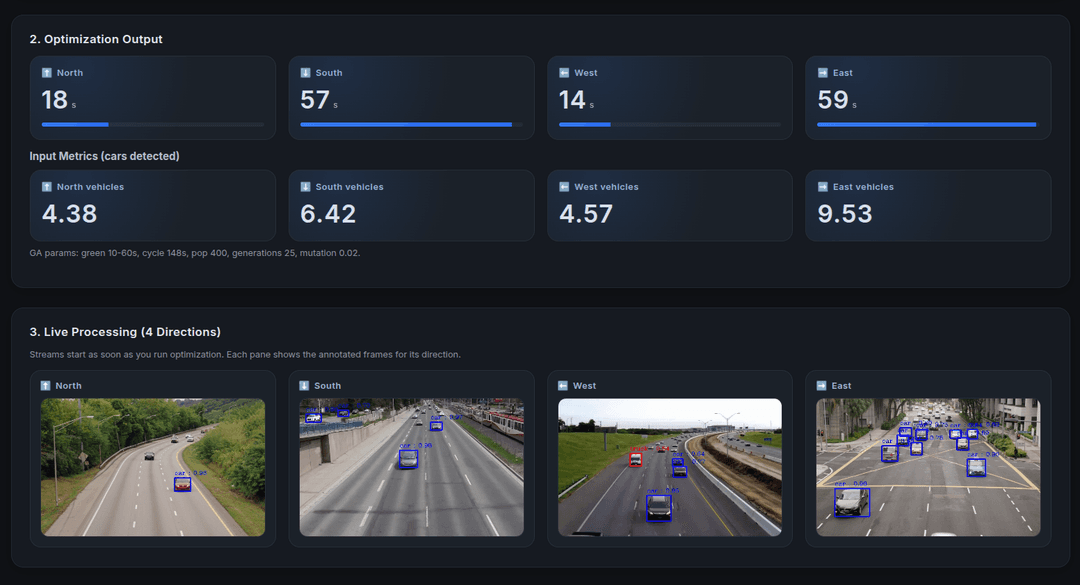Click the West left-arrow icon on timer card
The width and height of the screenshot is (1080, 585).
point(562,72)
